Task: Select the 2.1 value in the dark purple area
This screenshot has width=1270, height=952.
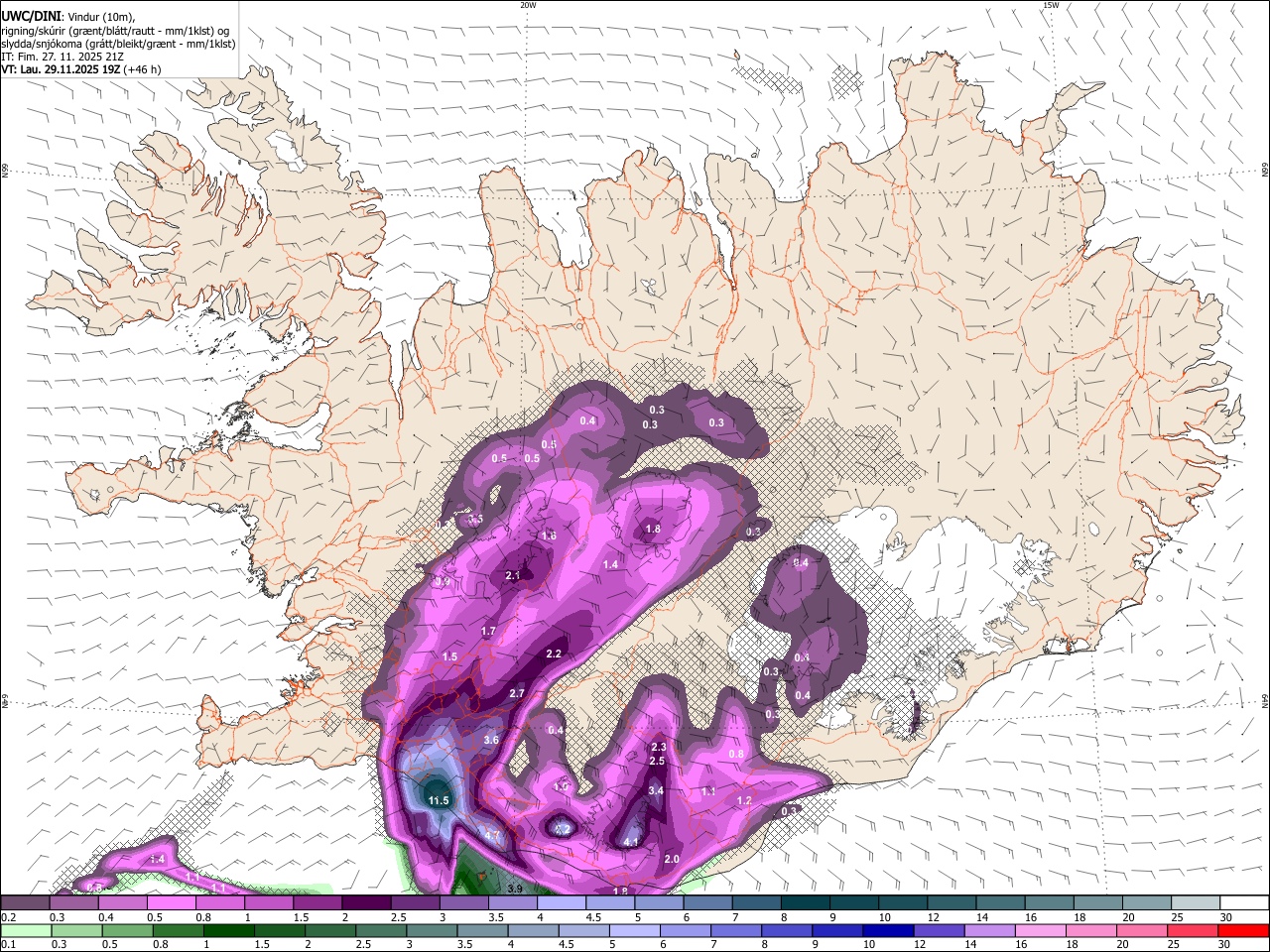Action: pyautogui.click(x=513, y=575)
